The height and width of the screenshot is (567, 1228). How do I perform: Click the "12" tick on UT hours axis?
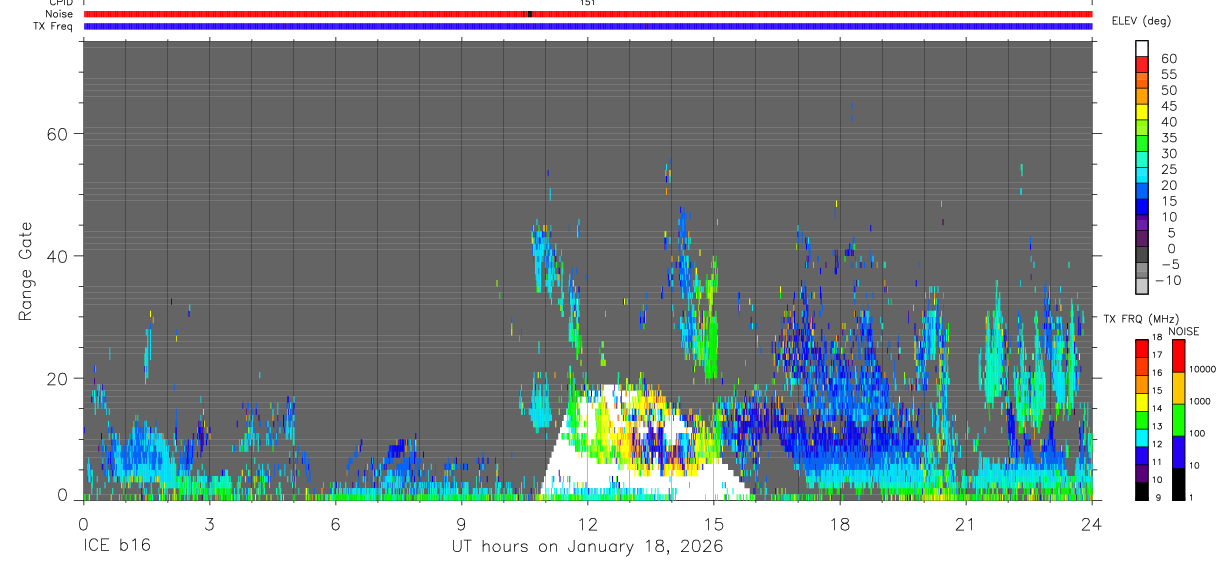coord(587,525)
